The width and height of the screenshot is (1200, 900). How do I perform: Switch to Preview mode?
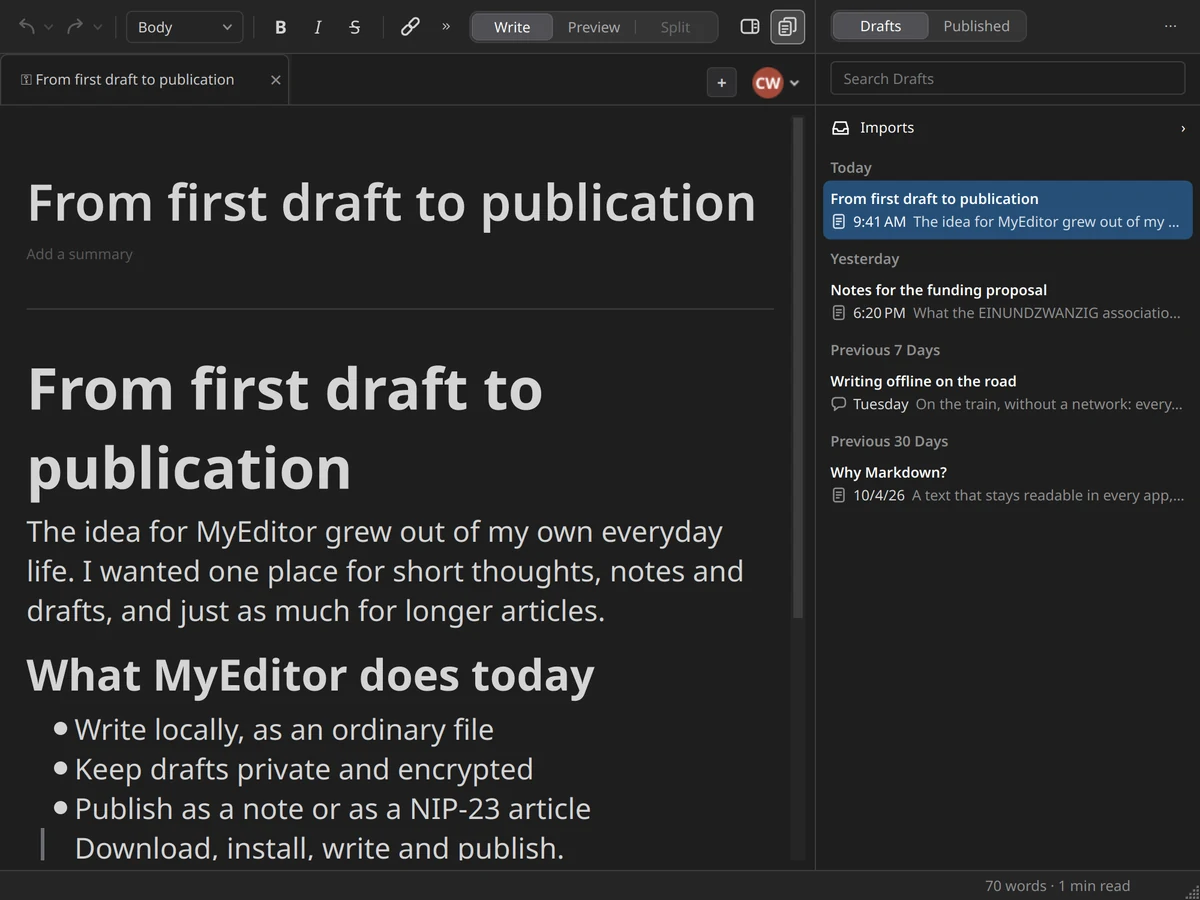pos(594,27)
